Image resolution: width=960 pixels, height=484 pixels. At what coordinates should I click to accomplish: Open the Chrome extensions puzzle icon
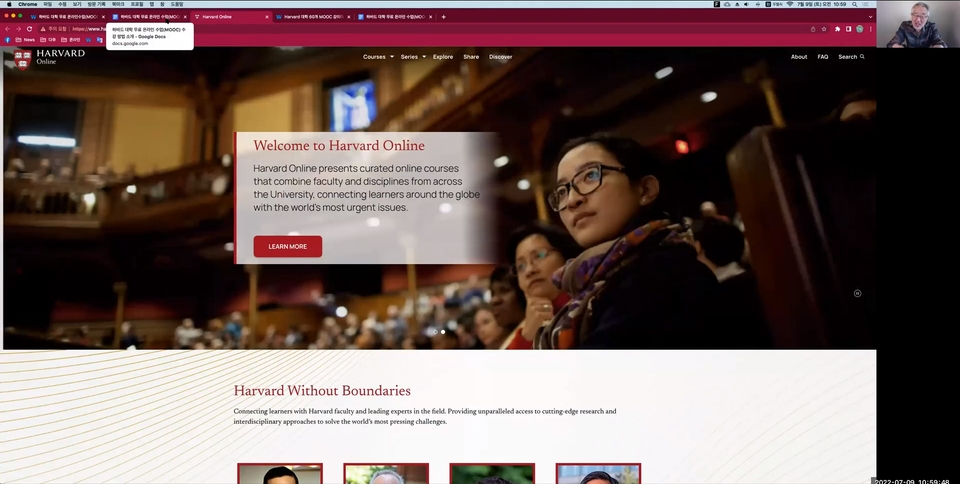point(838,29)
